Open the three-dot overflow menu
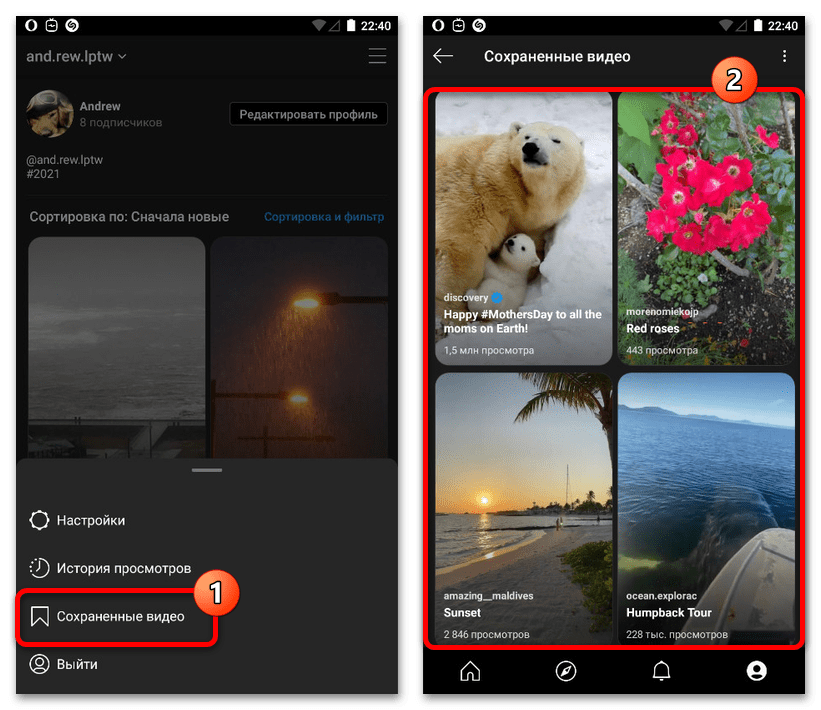 point(784,57)
